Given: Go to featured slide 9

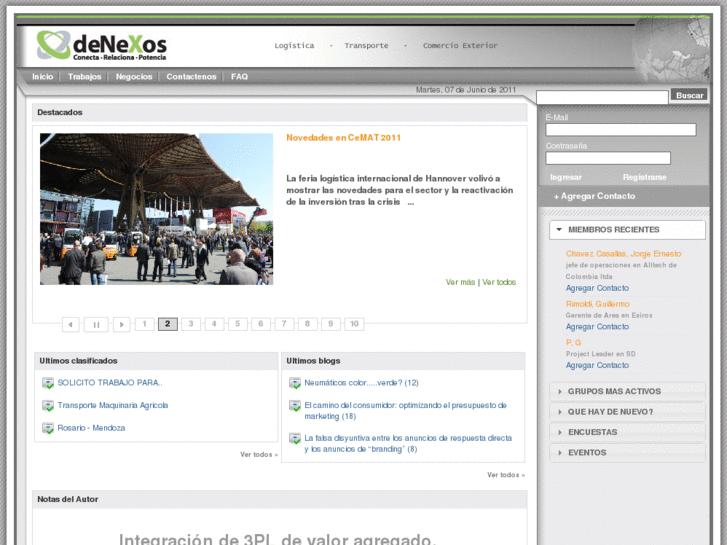Looking at the screenshot, I should (x=331, y=324).
